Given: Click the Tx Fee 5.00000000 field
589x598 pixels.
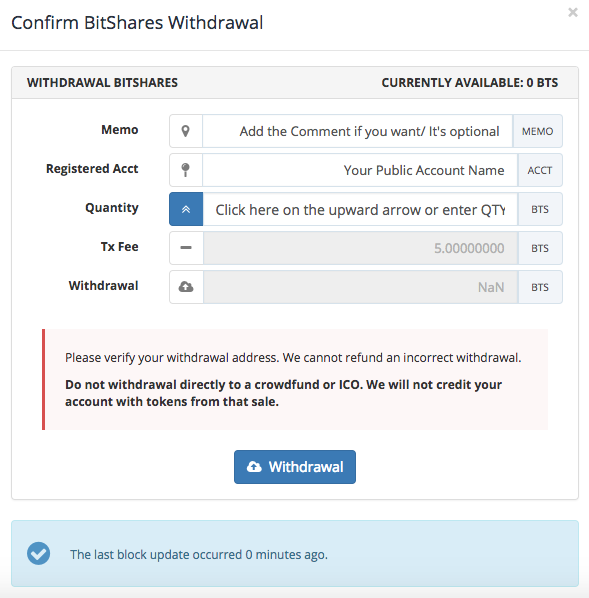Looking at the screenshot, I should pyautogui.click(x=360, y=248).
